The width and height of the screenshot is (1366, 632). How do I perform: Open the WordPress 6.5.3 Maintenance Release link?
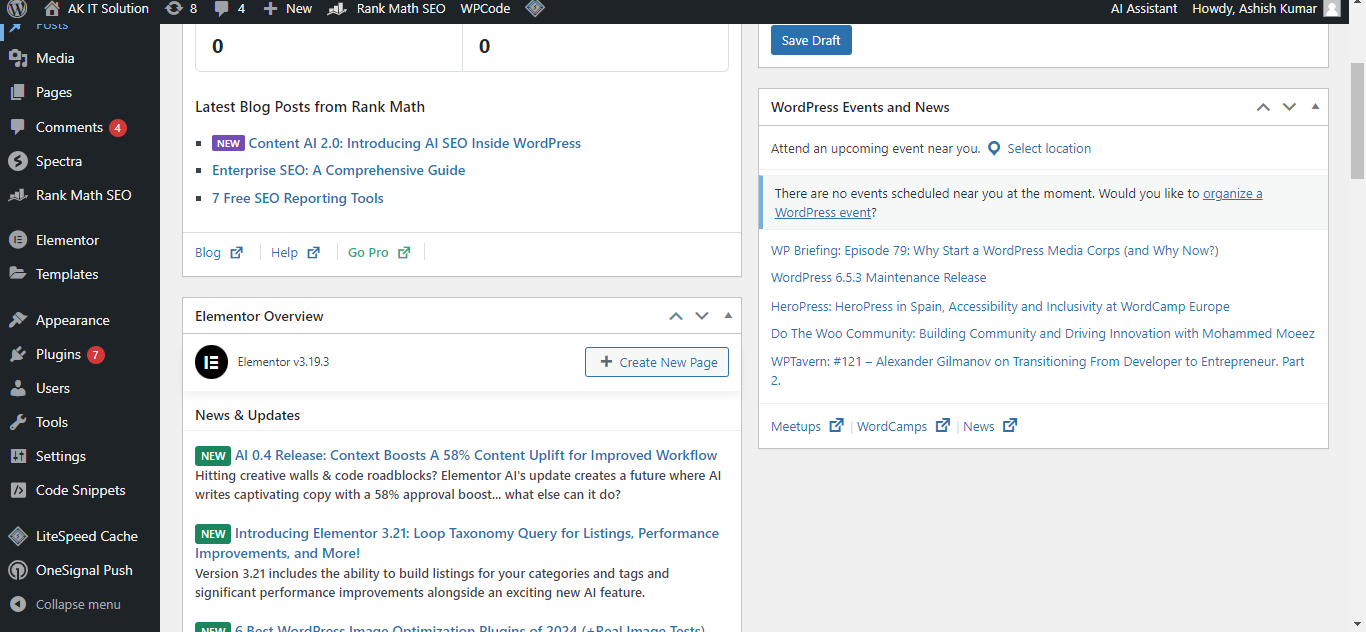coord(878,278)
